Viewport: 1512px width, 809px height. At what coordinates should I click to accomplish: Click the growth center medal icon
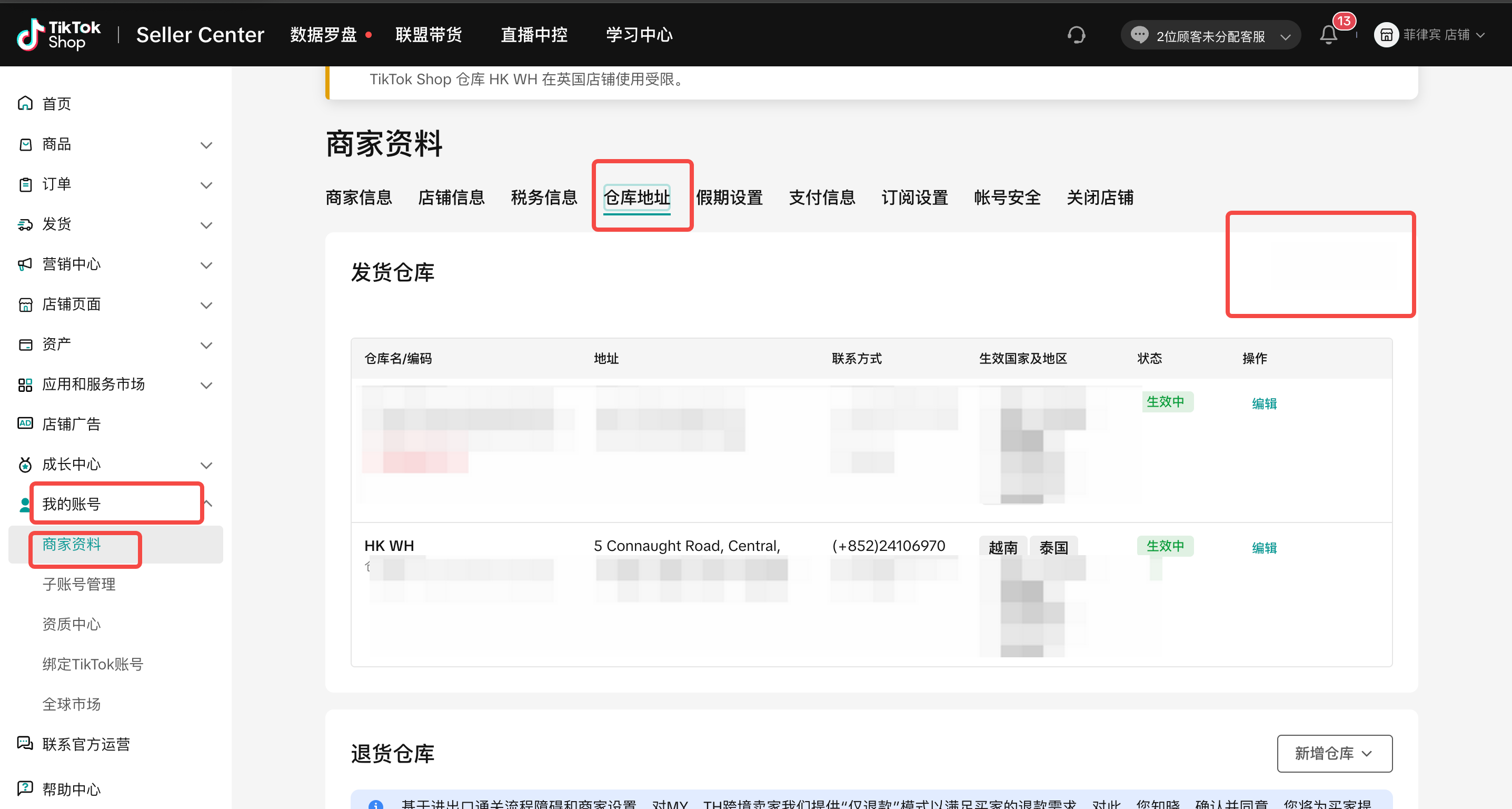coord(25,465)
